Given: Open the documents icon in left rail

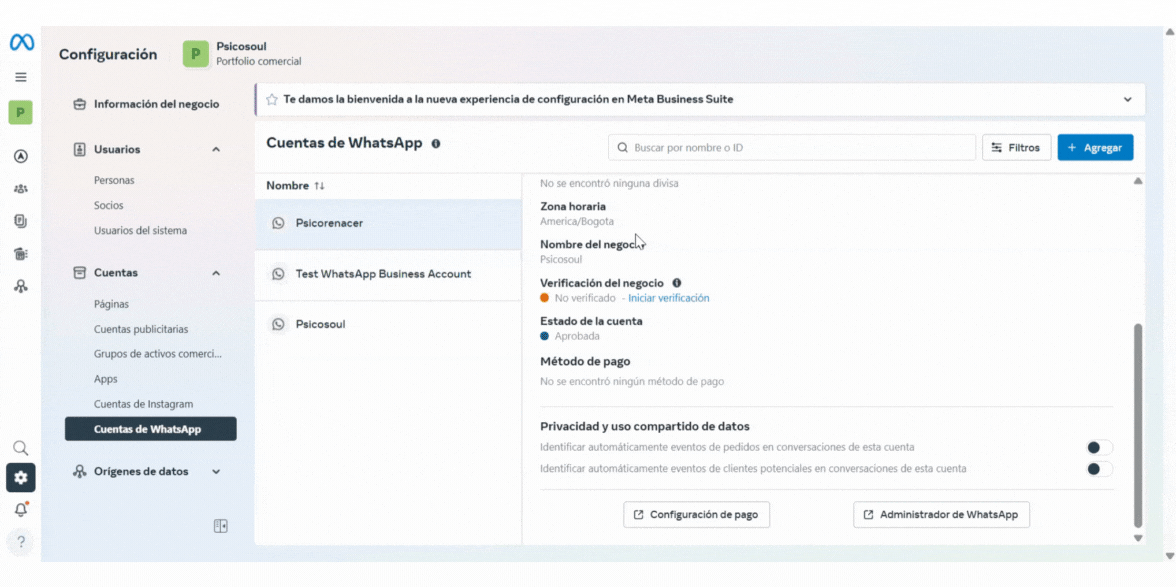Looking at the screenshot, I should [x=21, y=220].
